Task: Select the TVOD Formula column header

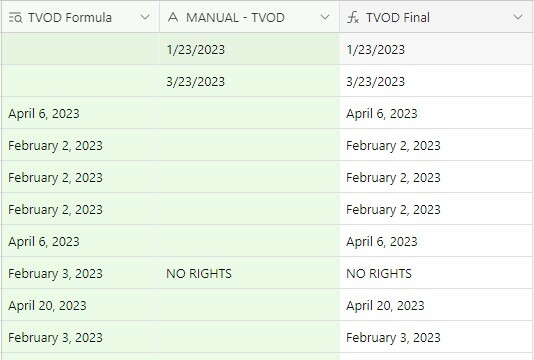Action: coord(80,17)
